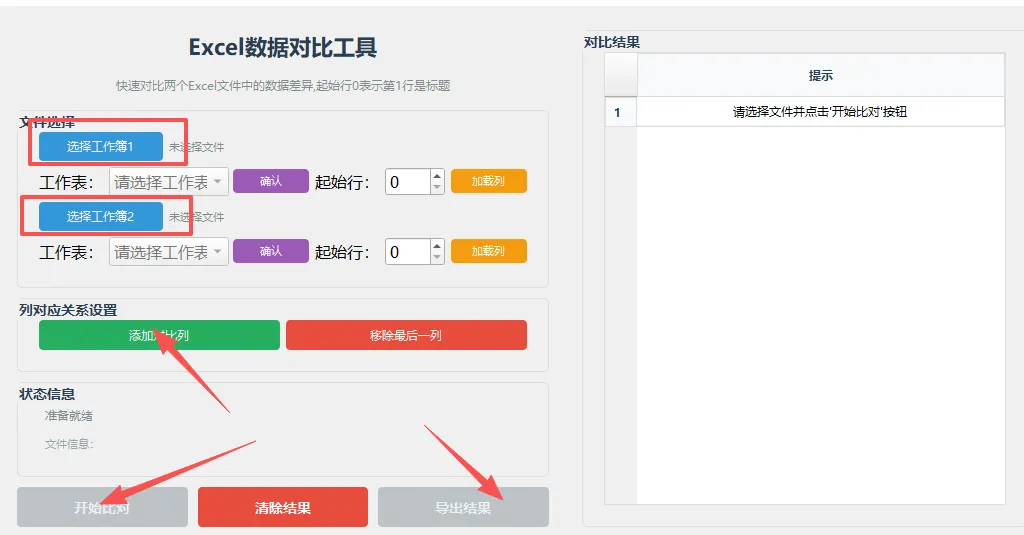Click the 导出结果 button
The height and width of the screenshot is (535, 1024).
pyautogui.click(x=463, y=507)
